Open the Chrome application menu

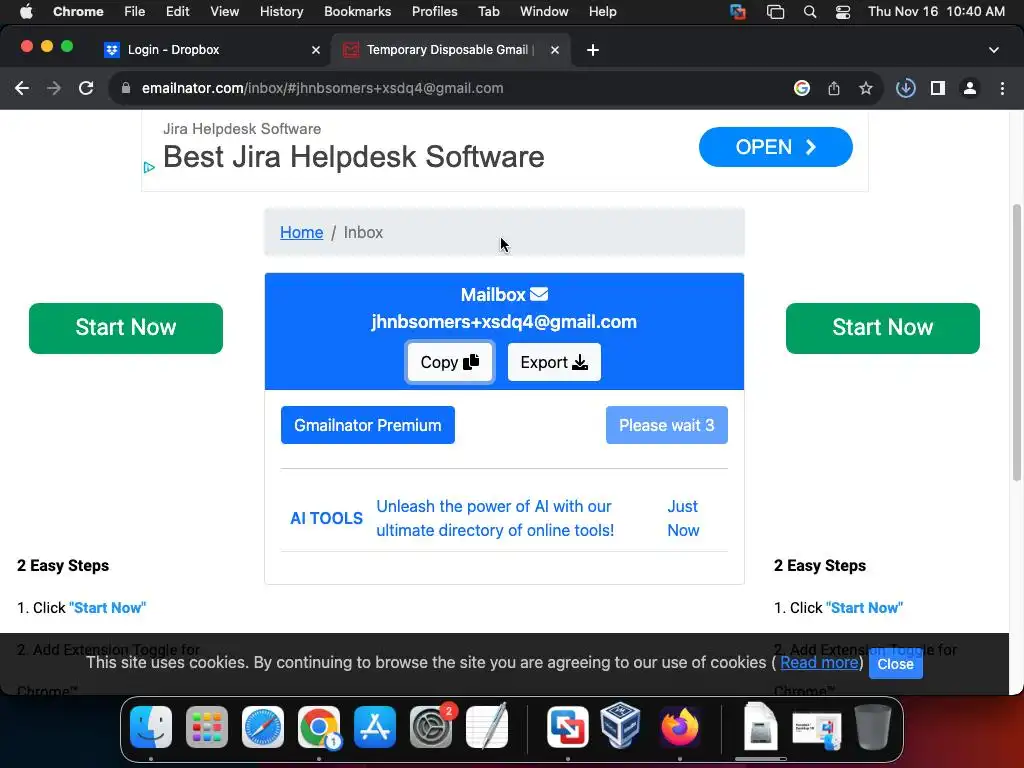(x=78, y=12)
